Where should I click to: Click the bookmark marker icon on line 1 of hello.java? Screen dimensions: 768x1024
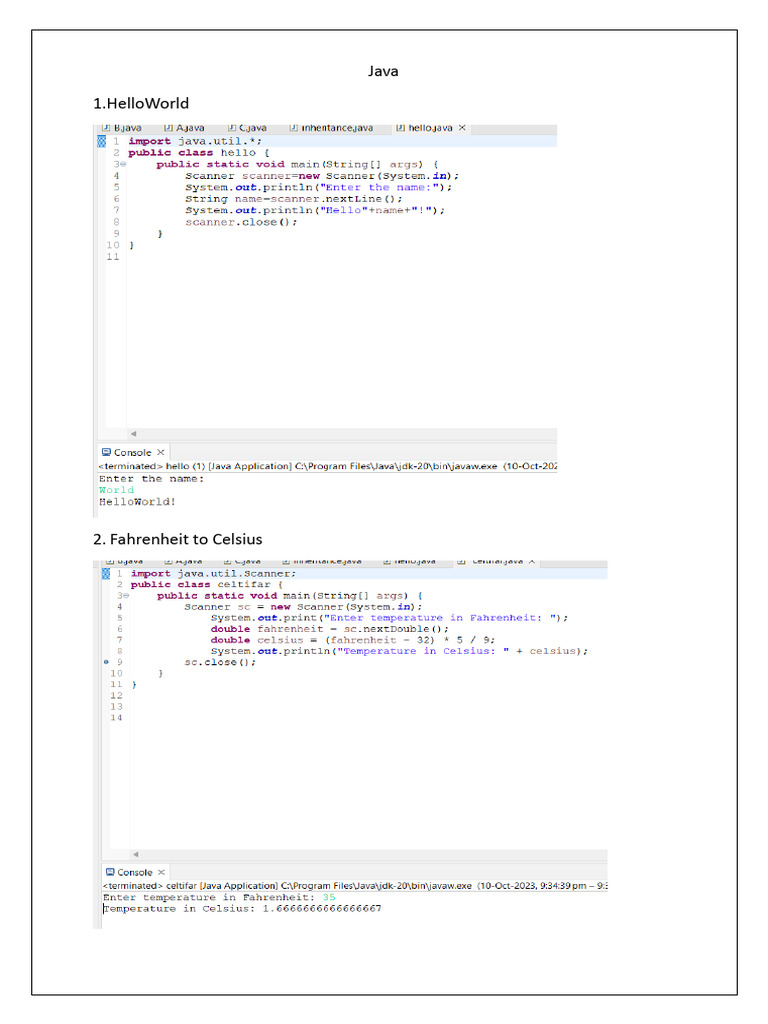(x=100, y=141)
